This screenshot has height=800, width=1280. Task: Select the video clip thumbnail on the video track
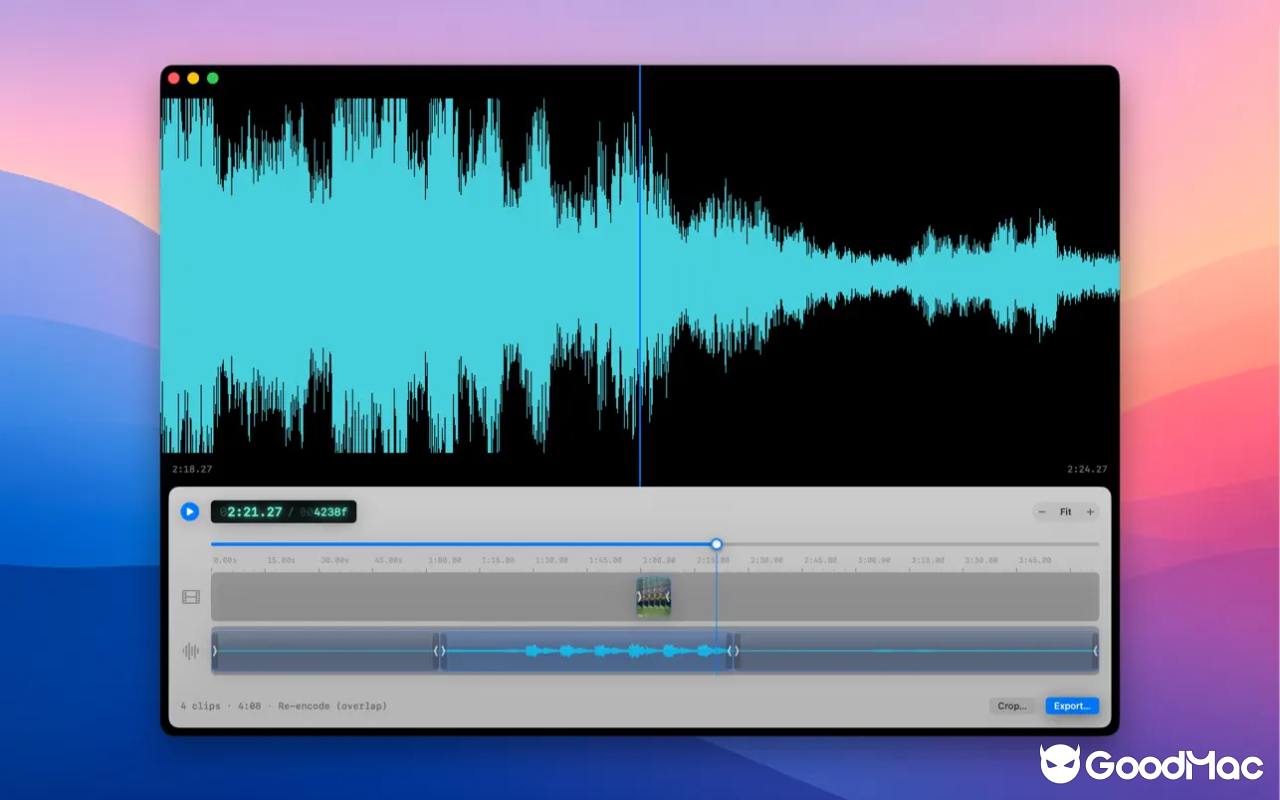[654, 597]
